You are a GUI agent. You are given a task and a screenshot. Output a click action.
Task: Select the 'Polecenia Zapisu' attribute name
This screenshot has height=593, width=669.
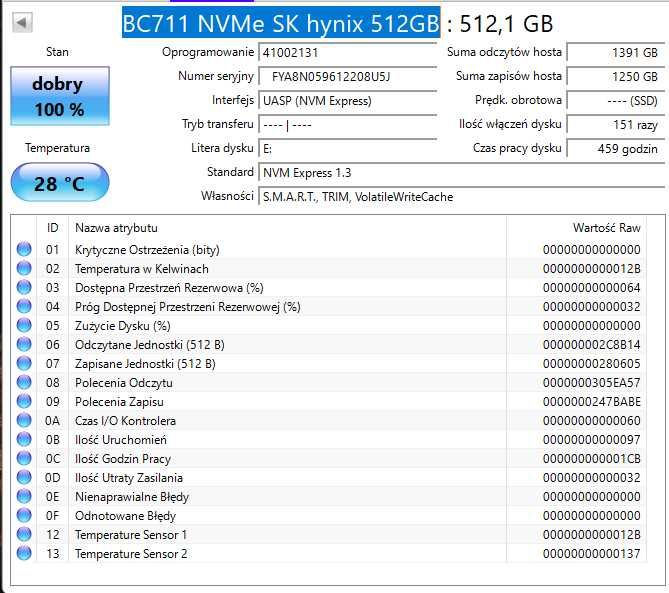(119, 402)
